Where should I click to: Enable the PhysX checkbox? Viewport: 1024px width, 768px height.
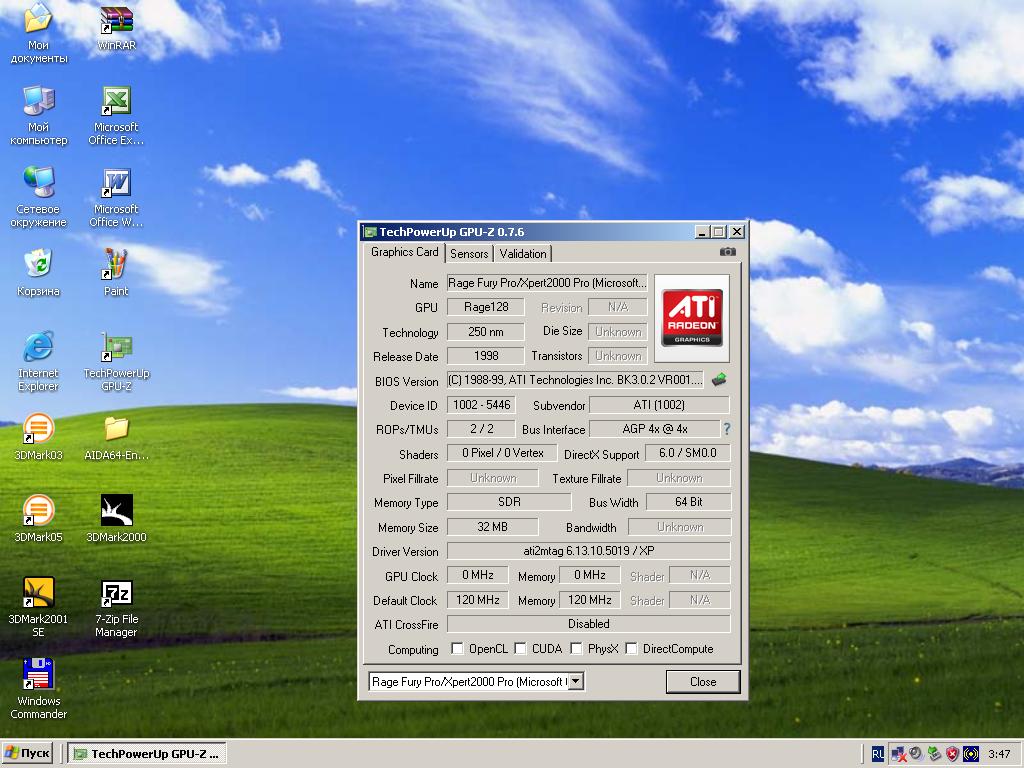click(x=576, y=648)
